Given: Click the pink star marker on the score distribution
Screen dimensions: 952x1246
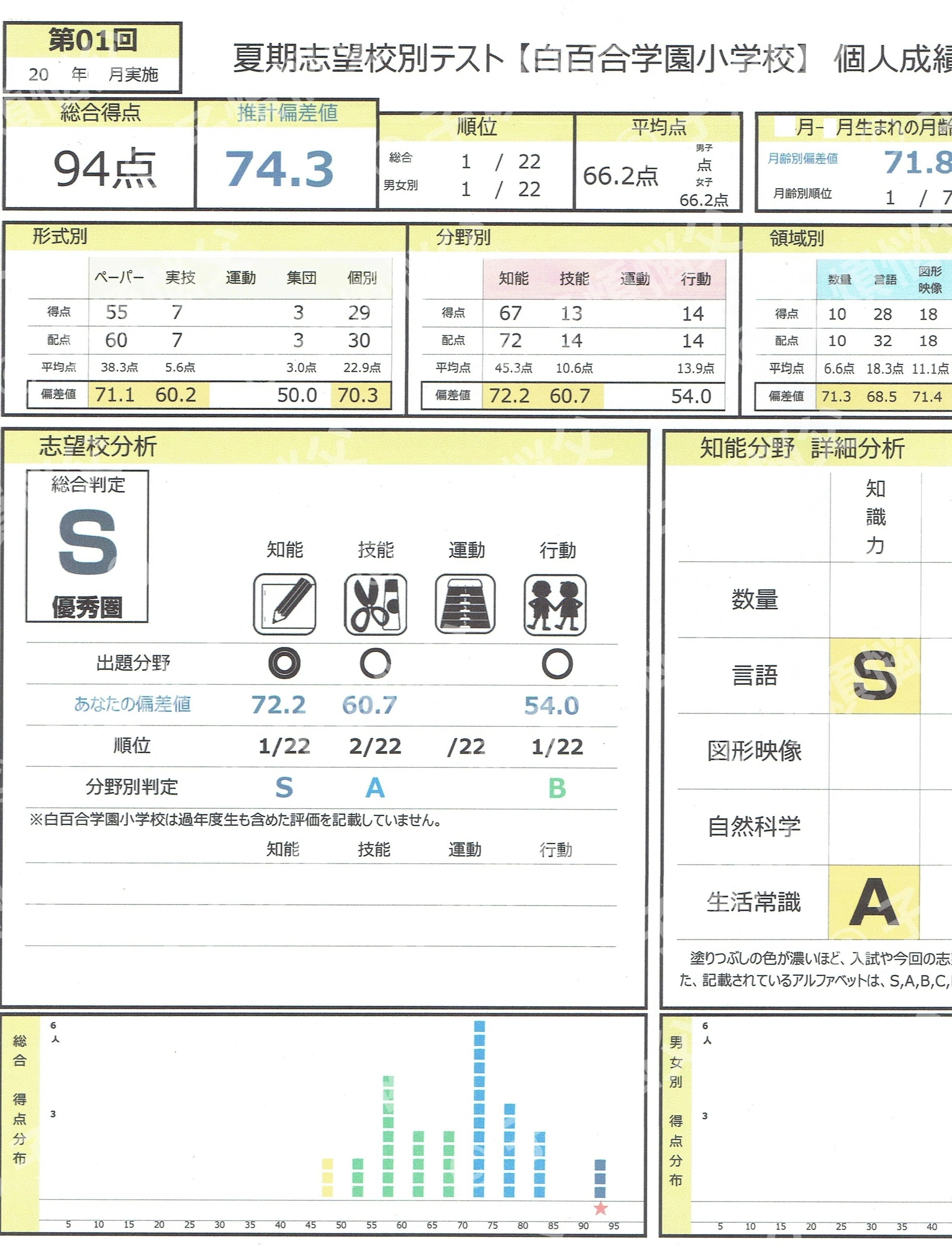Looking at the screenshot, I should (601, 1208).
